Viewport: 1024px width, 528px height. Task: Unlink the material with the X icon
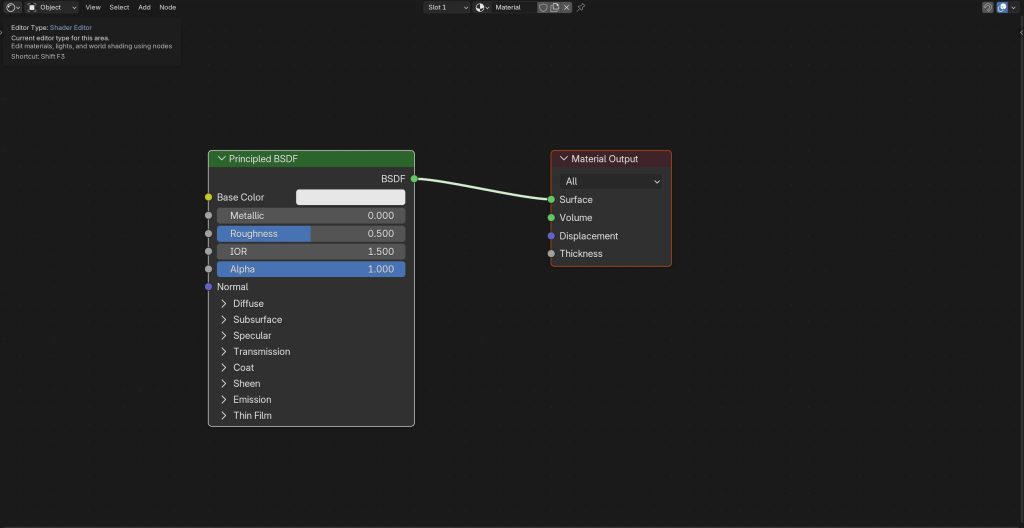tap(567, 7)
